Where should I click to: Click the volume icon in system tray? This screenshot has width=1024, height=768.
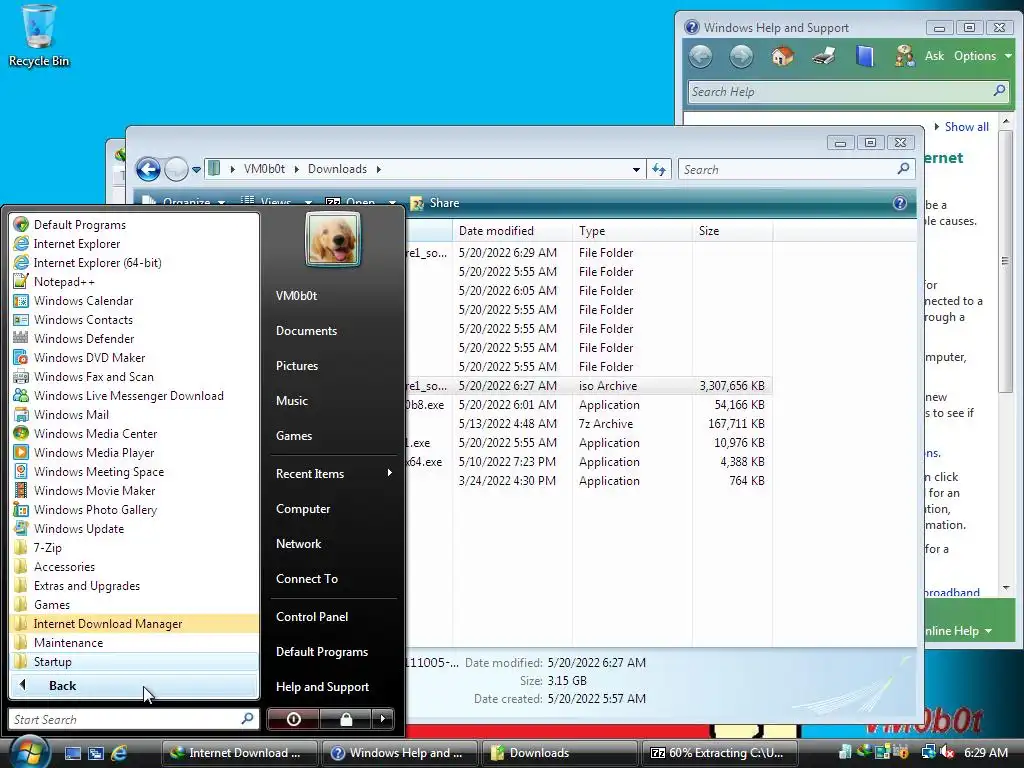[x=947, y=752]
